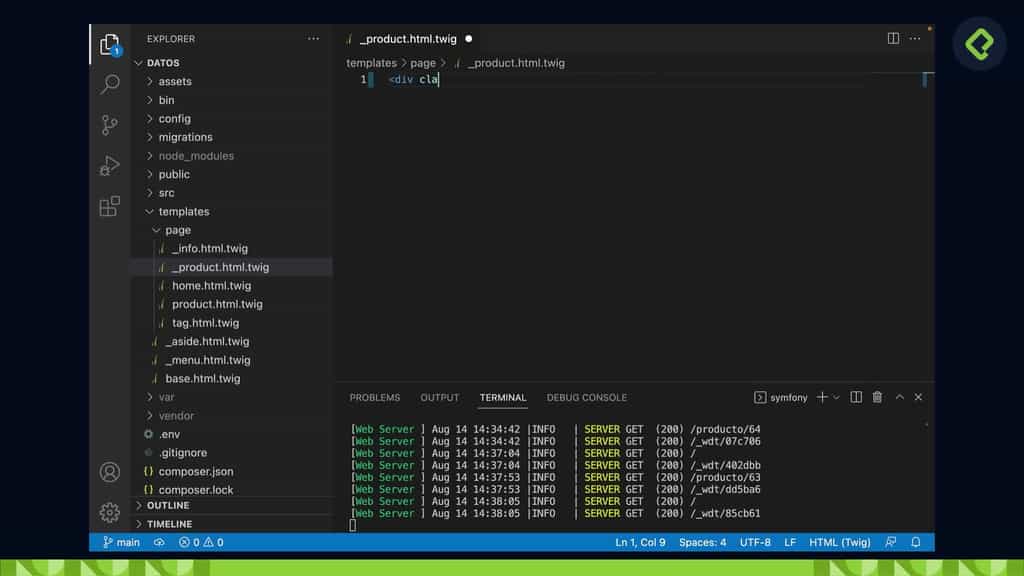Open tag.html.twig in the explorer
This screenshot has height=576, width=1024.
[x=206, y=323]
